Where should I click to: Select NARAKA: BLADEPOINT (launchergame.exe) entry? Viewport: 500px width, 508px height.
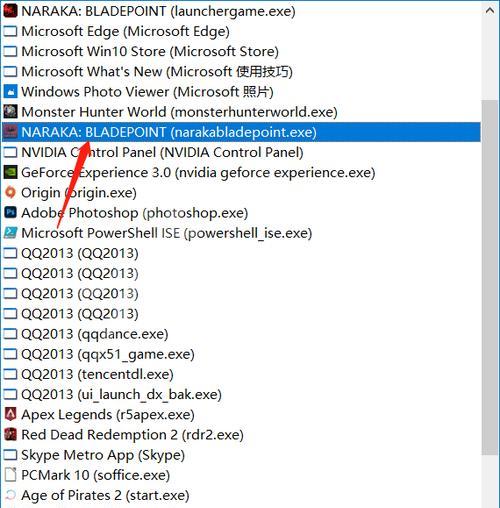tap(241, 11)
